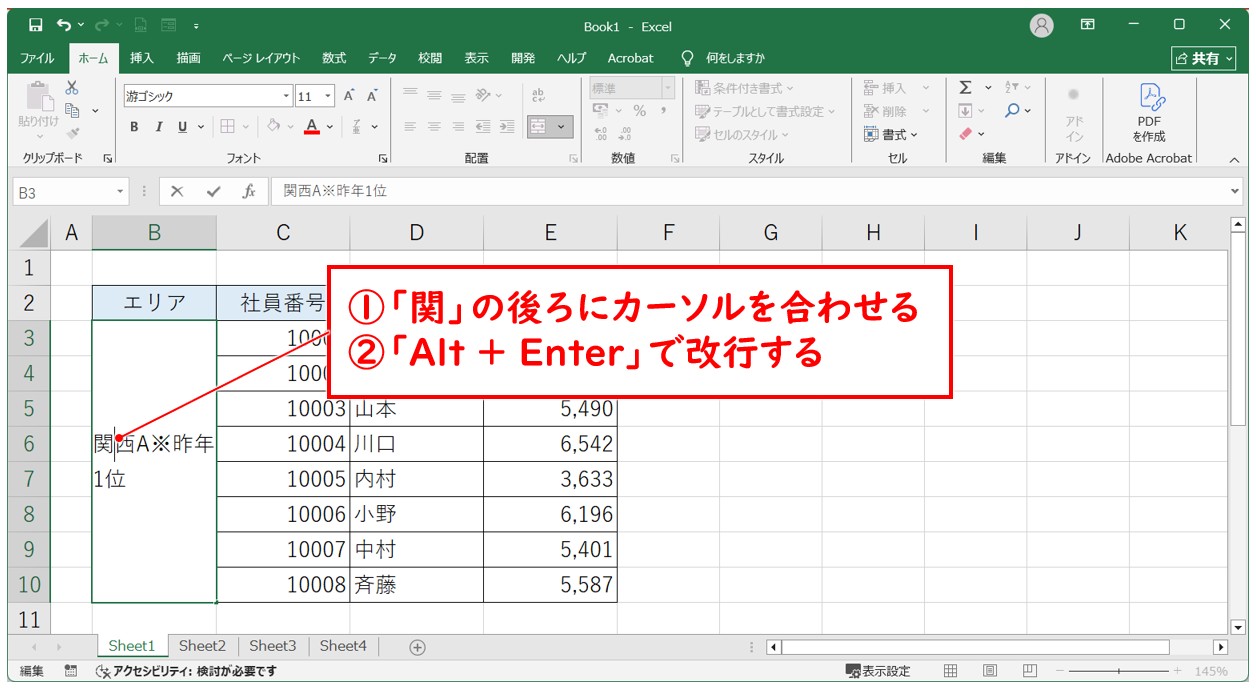Screen dimensions: 1256x690
Task: Expand the font group dialog launcher
Action: pos(383,159)
